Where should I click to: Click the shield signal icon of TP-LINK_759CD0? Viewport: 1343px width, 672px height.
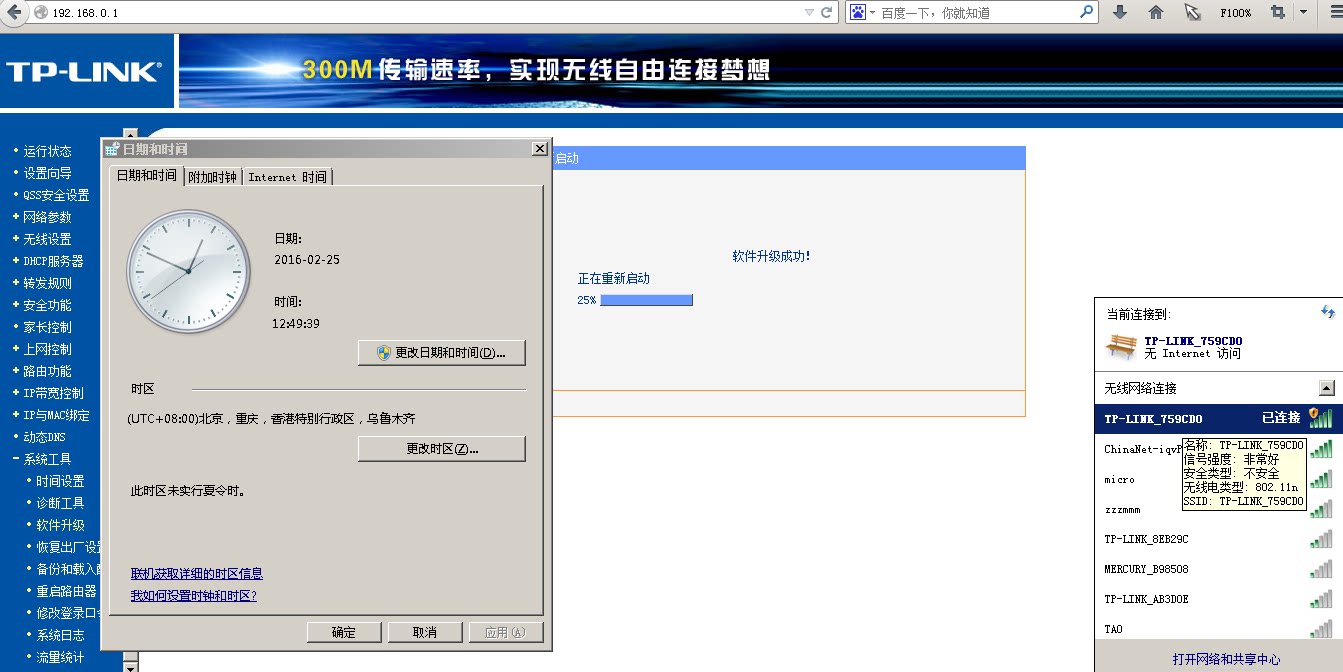(x=1321, y=417)
